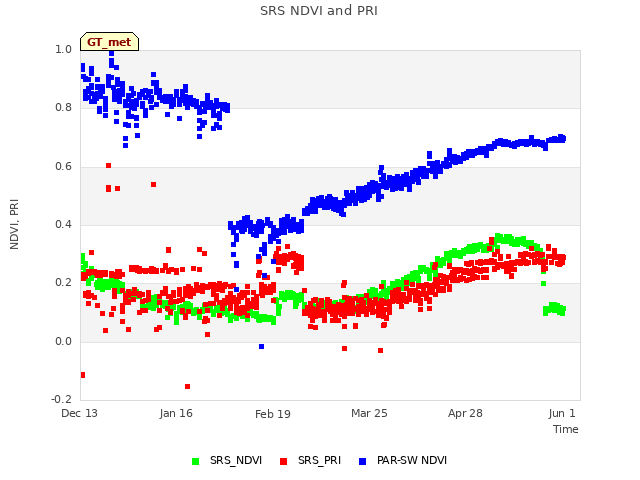Toggle the SRS_NDVI legend label

(x=236, y=460)
